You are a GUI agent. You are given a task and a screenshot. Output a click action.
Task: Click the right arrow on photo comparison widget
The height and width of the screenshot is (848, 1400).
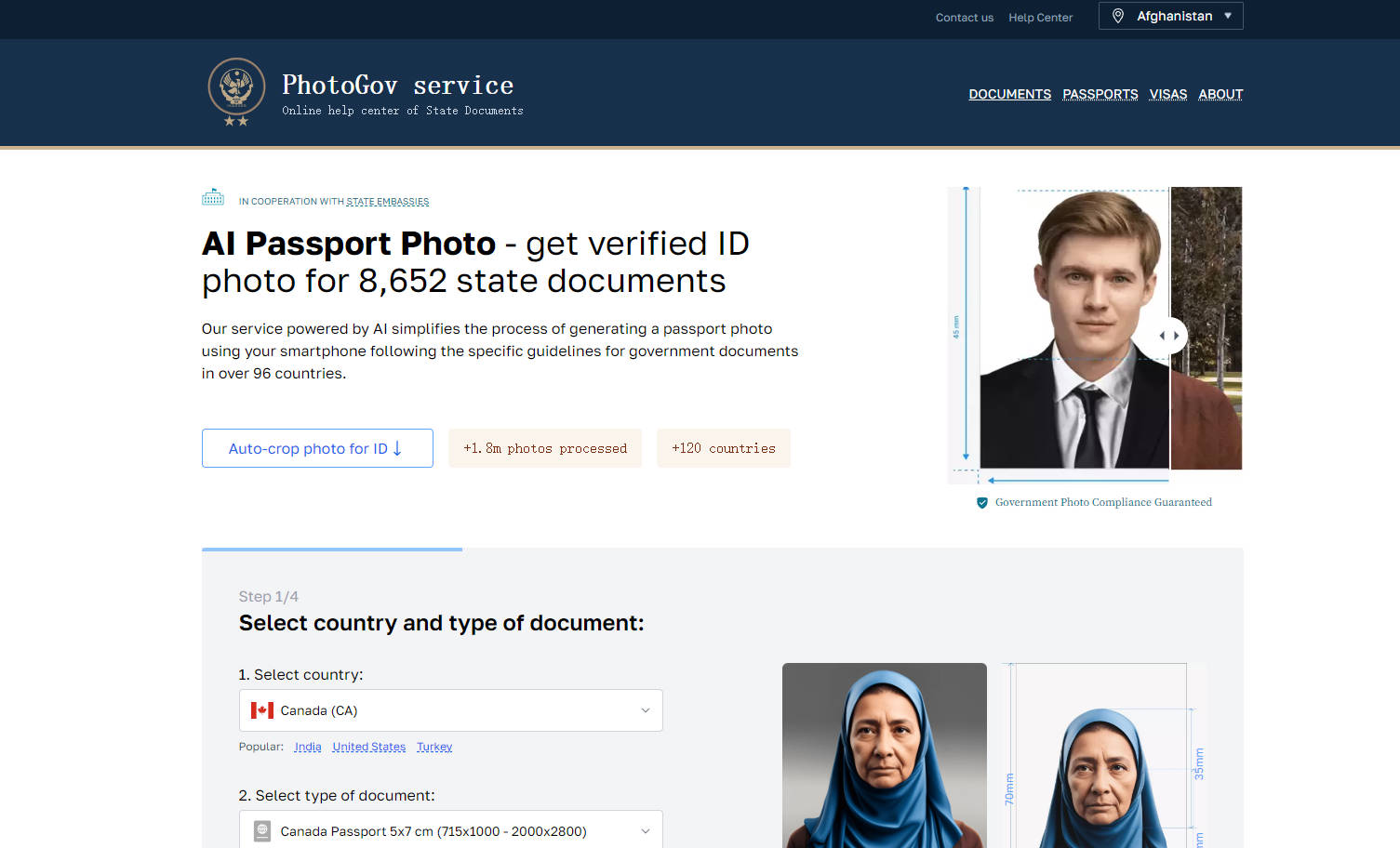1177,336
